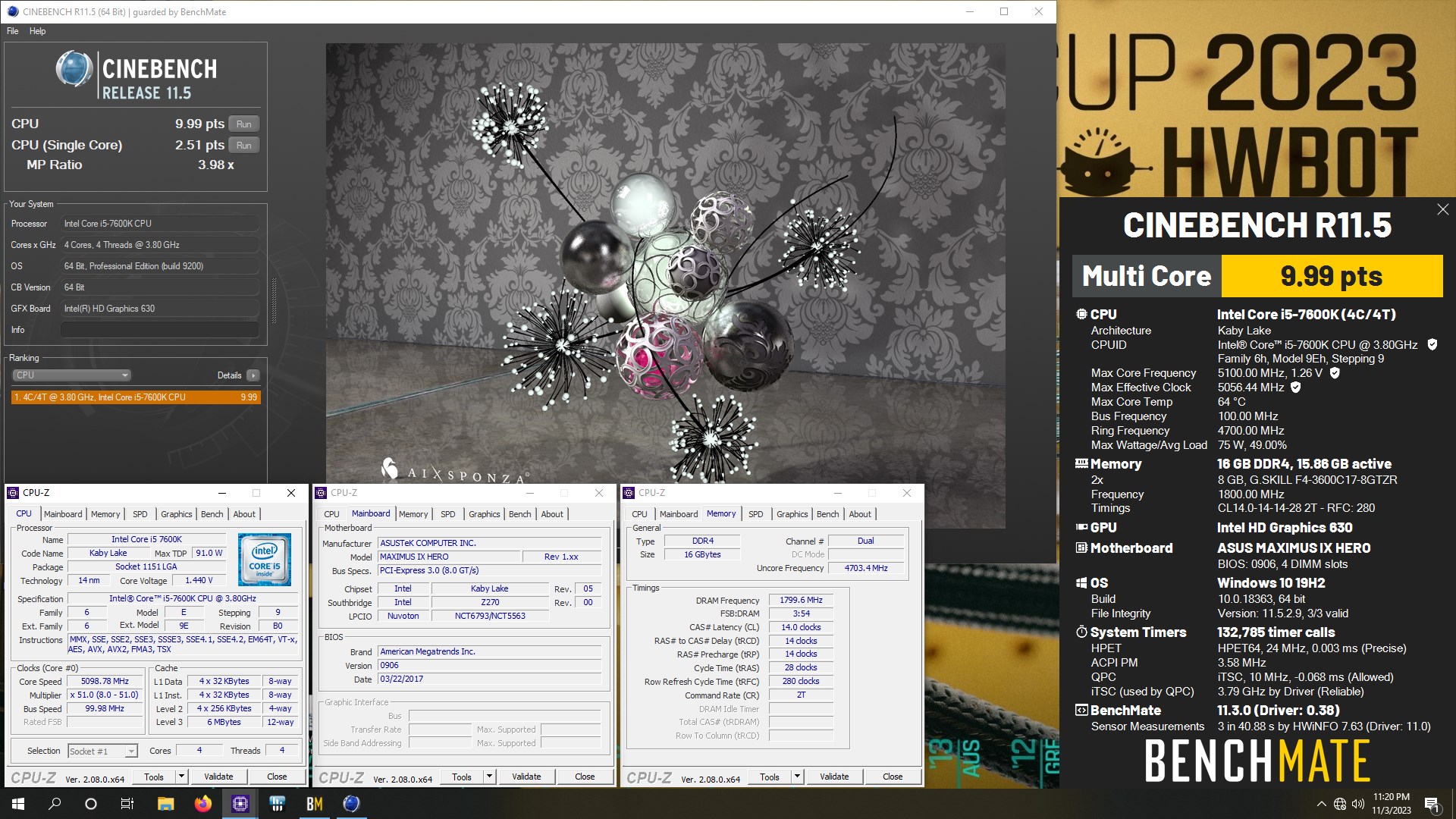Viewport: 1456px width, 819px height.
Task: Click the MP Ratio 3.98 x value
Action: point(215,165)
